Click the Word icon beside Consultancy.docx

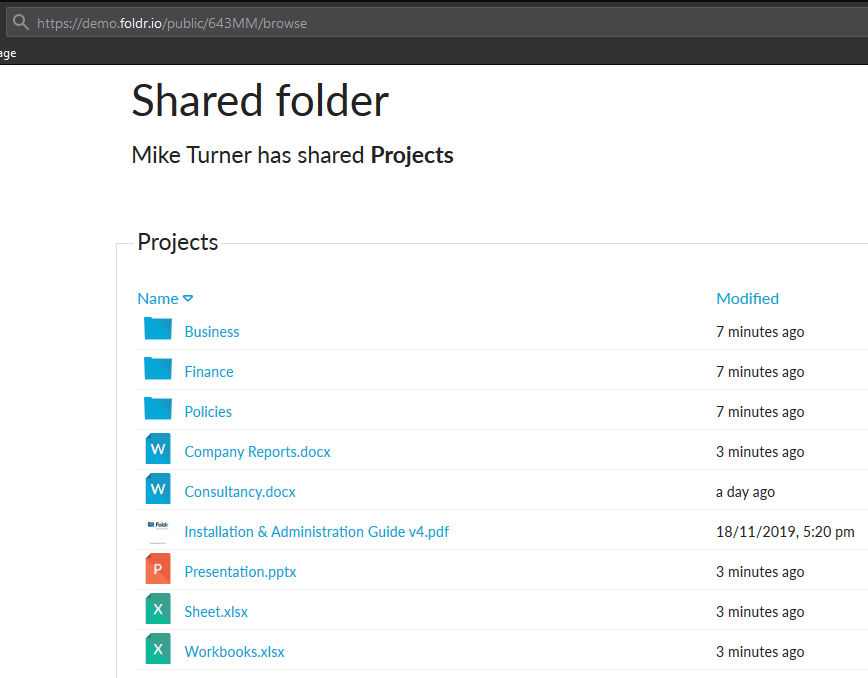point(157,488)
